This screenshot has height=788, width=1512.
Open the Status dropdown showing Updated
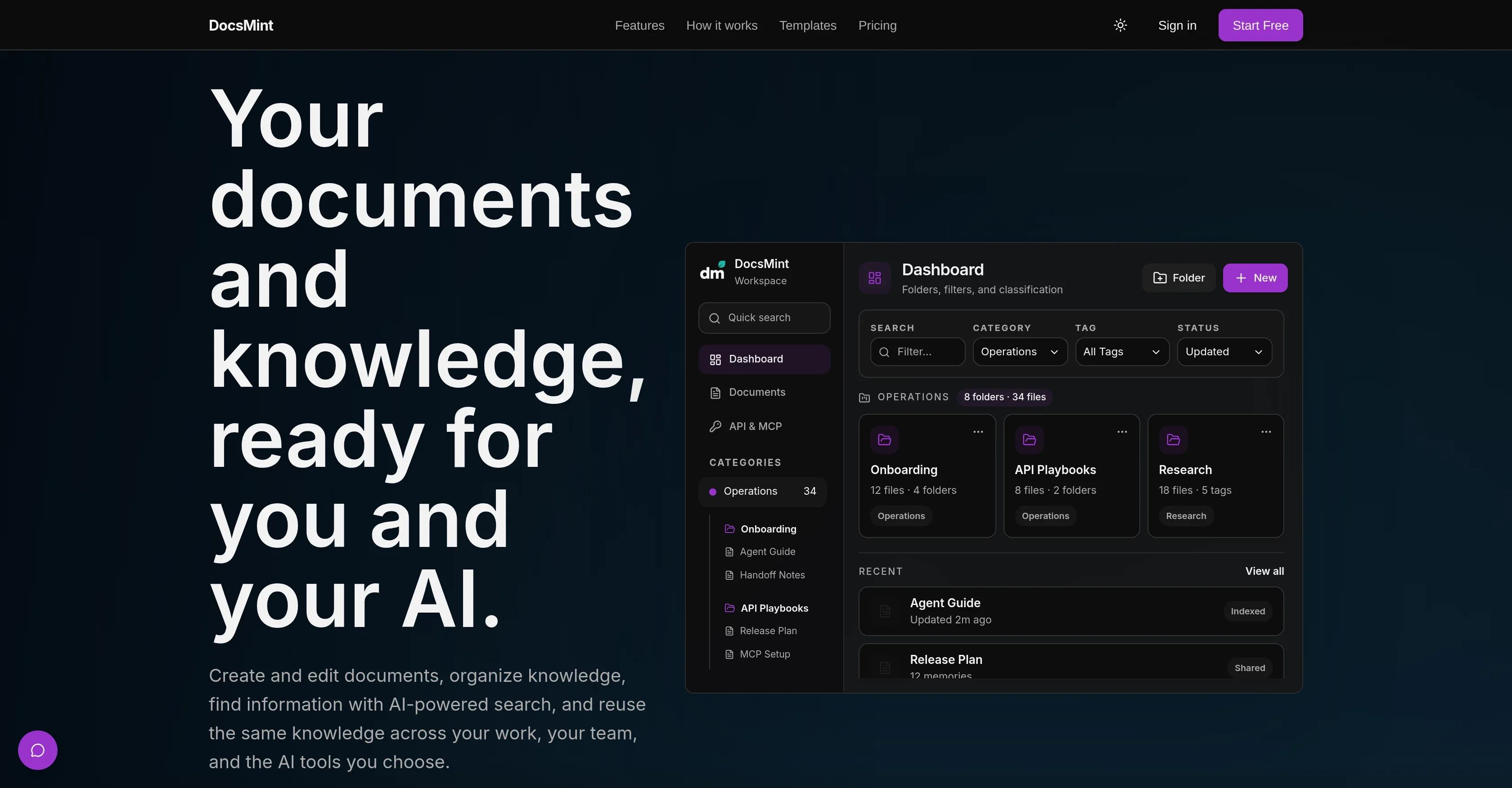pyautogui.click(x=1224, y=351)
